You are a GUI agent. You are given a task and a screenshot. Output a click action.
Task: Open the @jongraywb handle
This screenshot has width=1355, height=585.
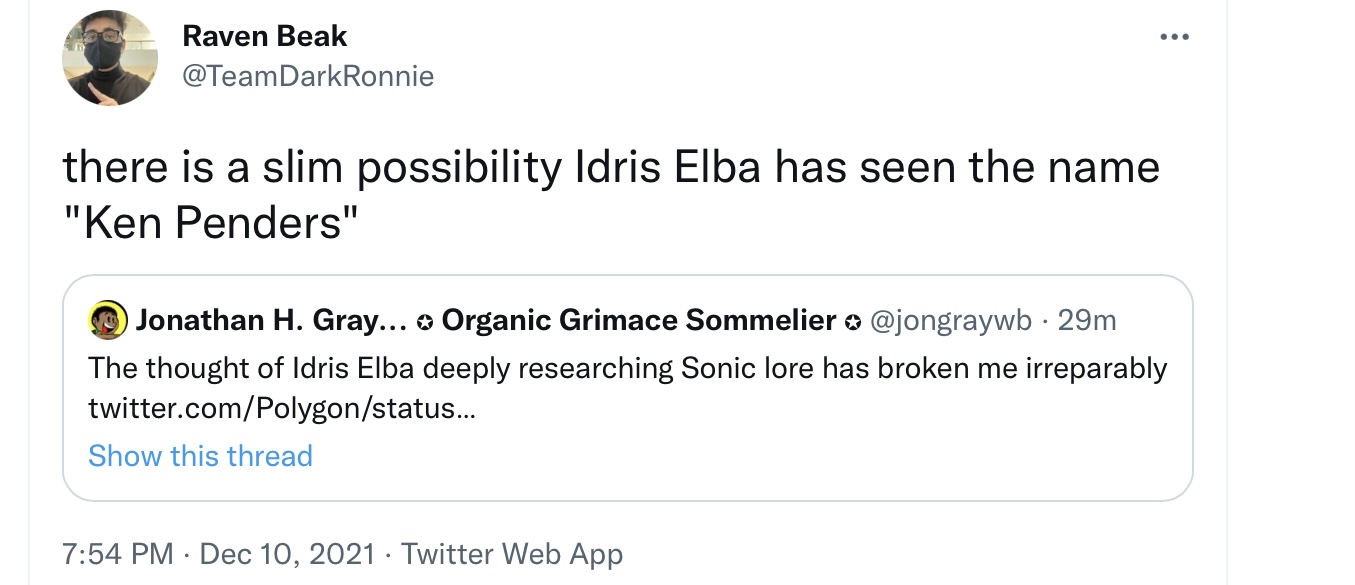[950, 321]
